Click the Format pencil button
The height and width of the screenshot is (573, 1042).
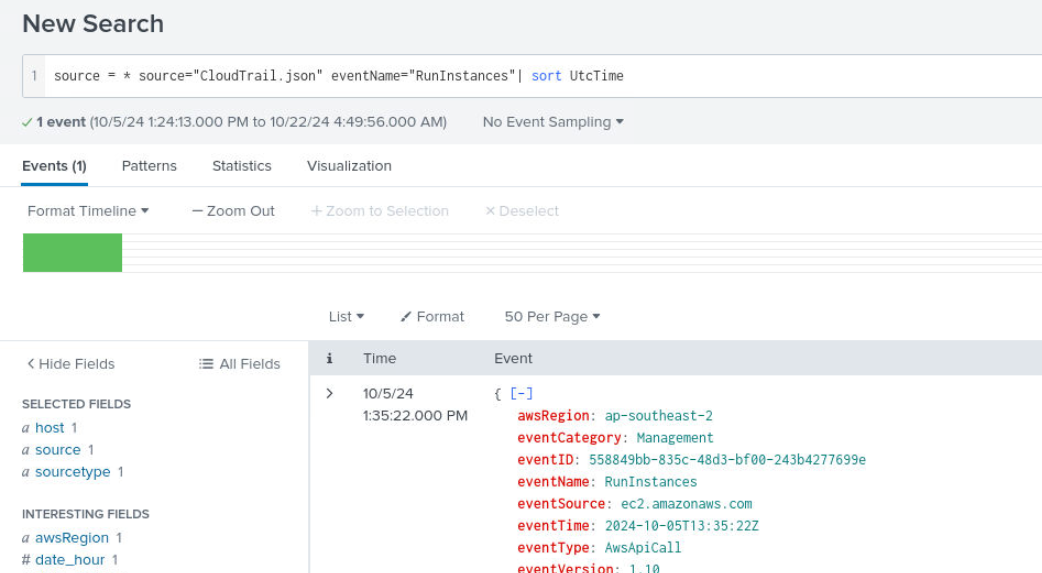click(432, 316)
